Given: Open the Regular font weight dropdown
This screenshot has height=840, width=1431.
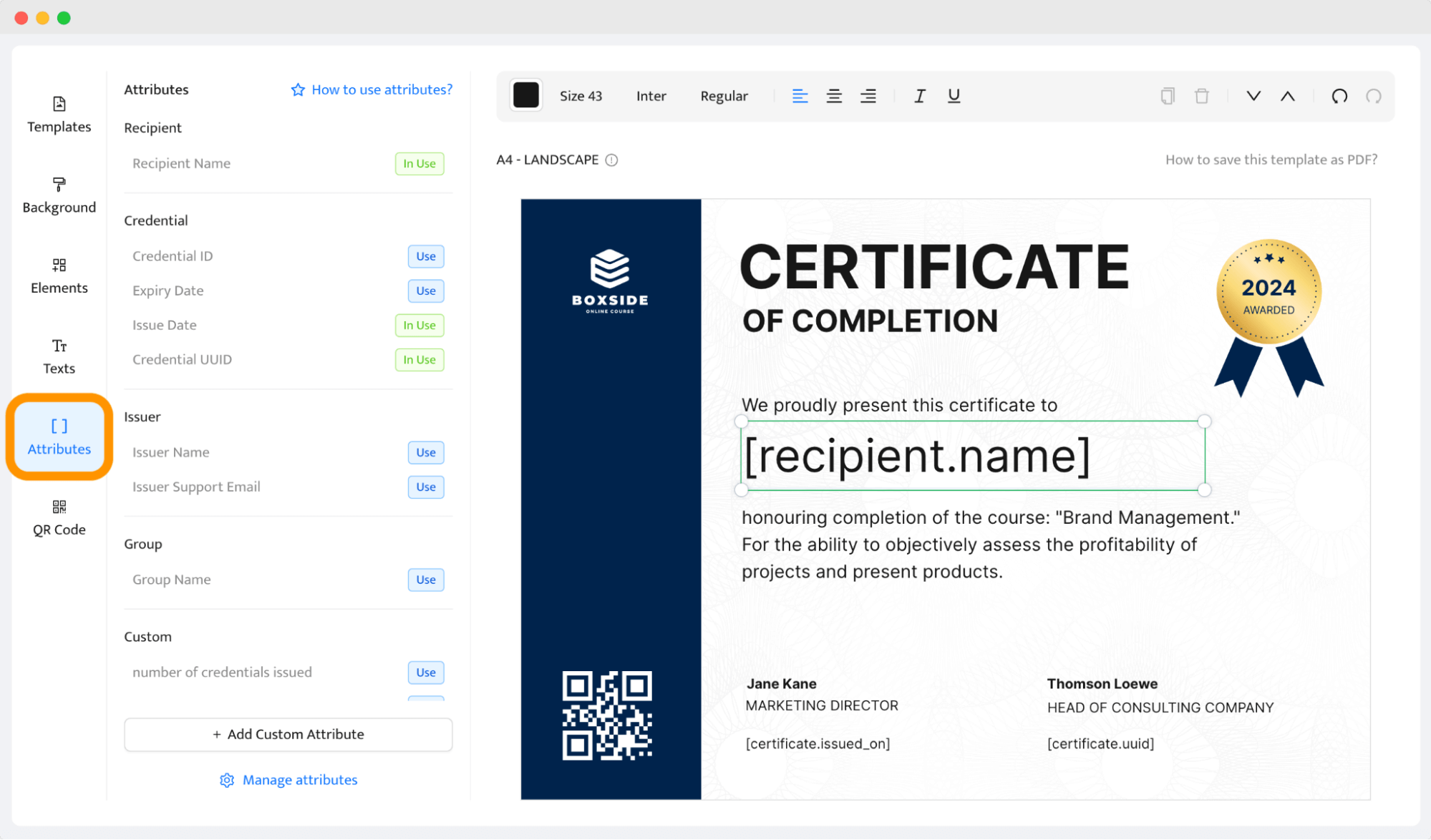Looking at the screenshot, I should [x=724, y=96].
